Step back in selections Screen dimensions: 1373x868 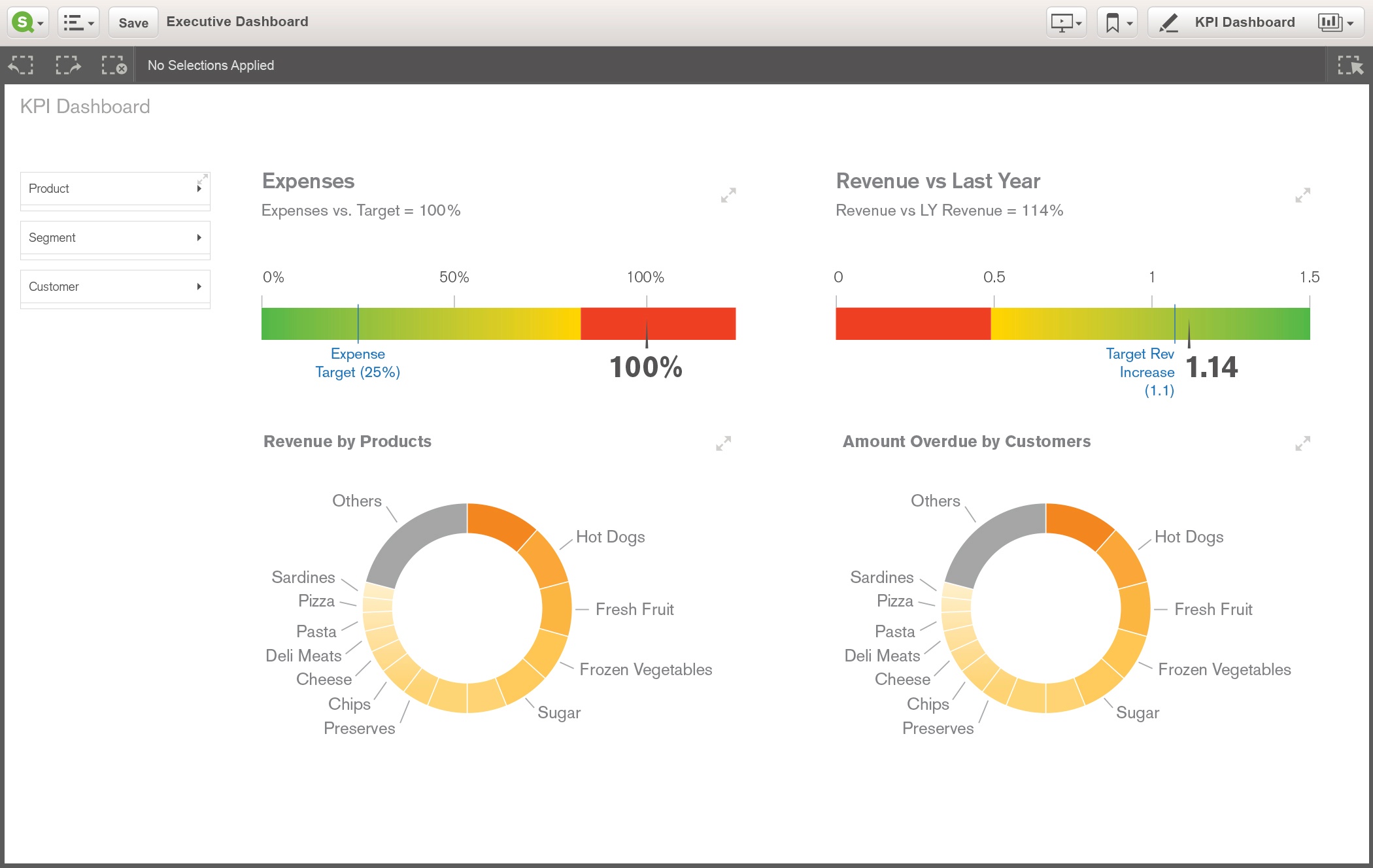(21, 65)
